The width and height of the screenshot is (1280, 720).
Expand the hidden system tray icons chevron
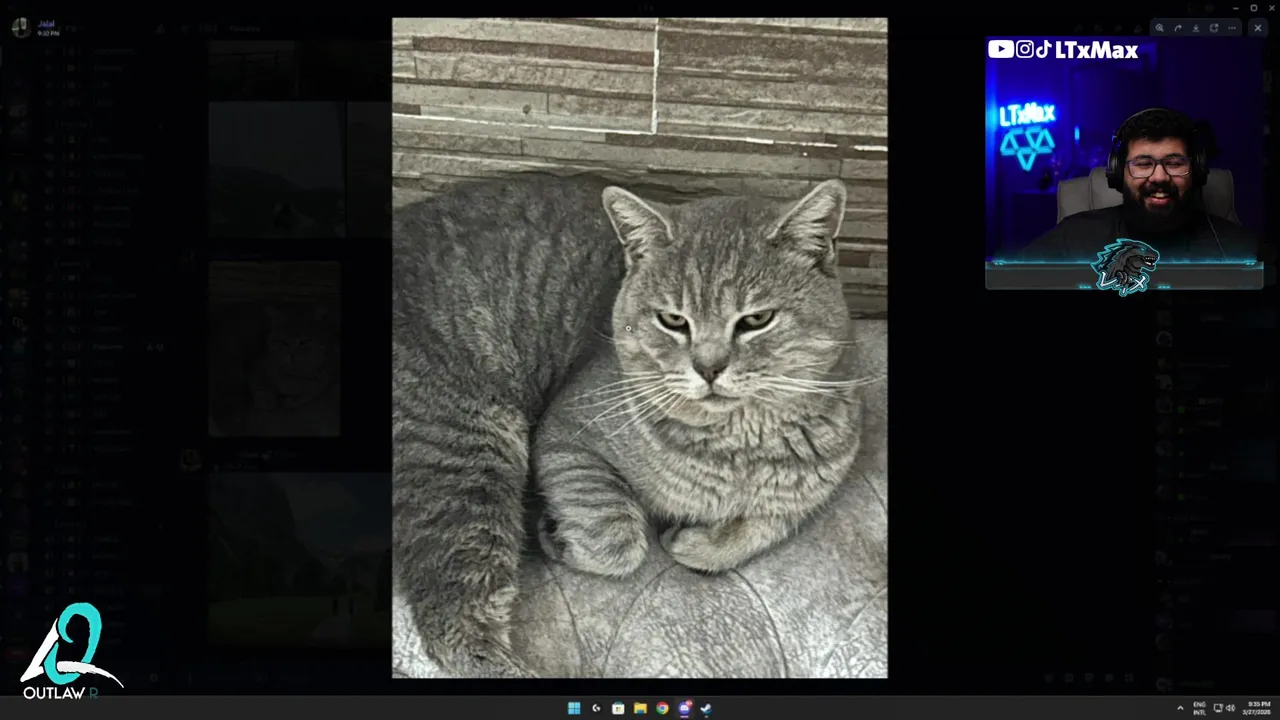pos(1180,708)
